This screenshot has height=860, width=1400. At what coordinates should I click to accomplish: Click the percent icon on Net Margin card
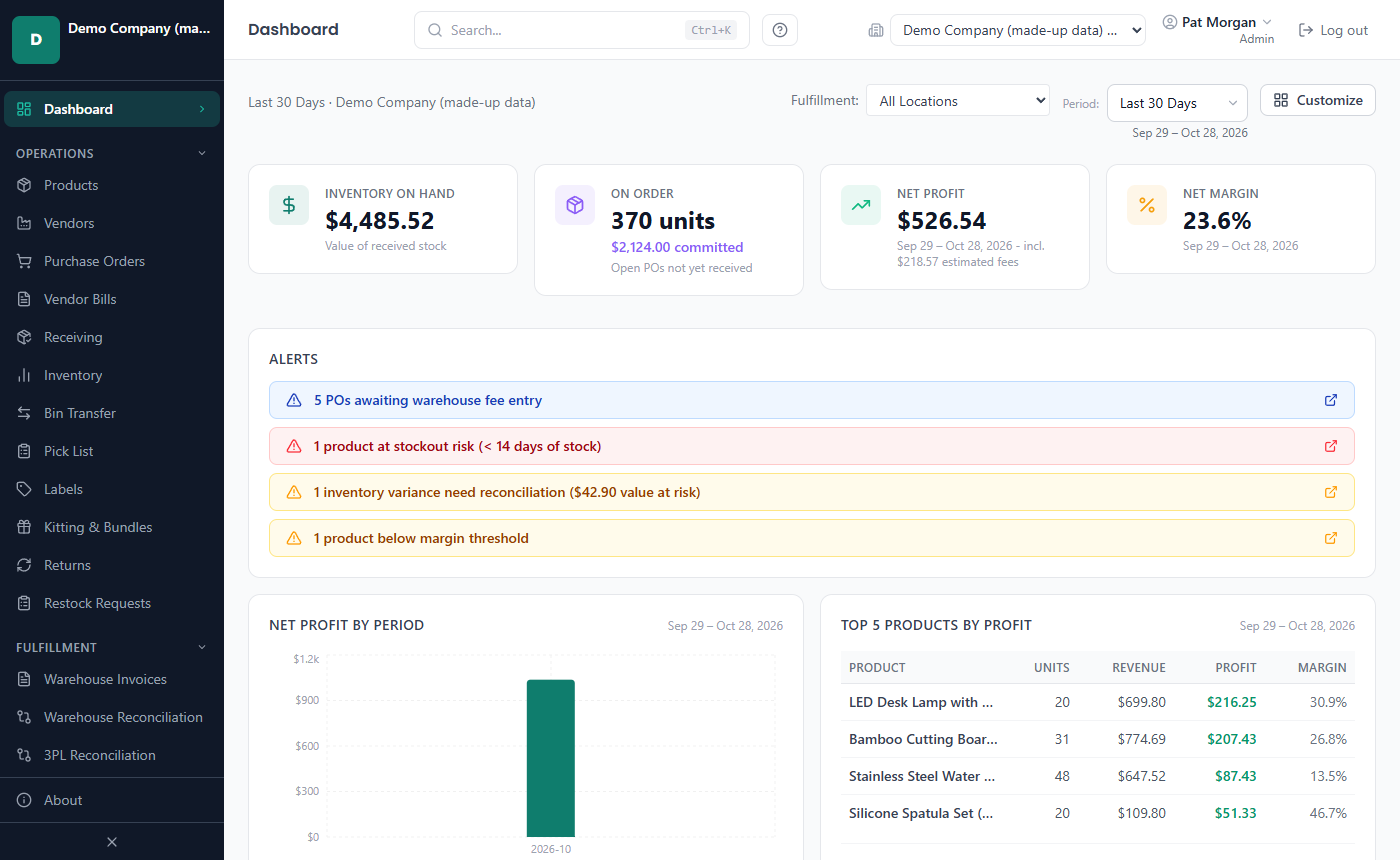[1147, 205]
